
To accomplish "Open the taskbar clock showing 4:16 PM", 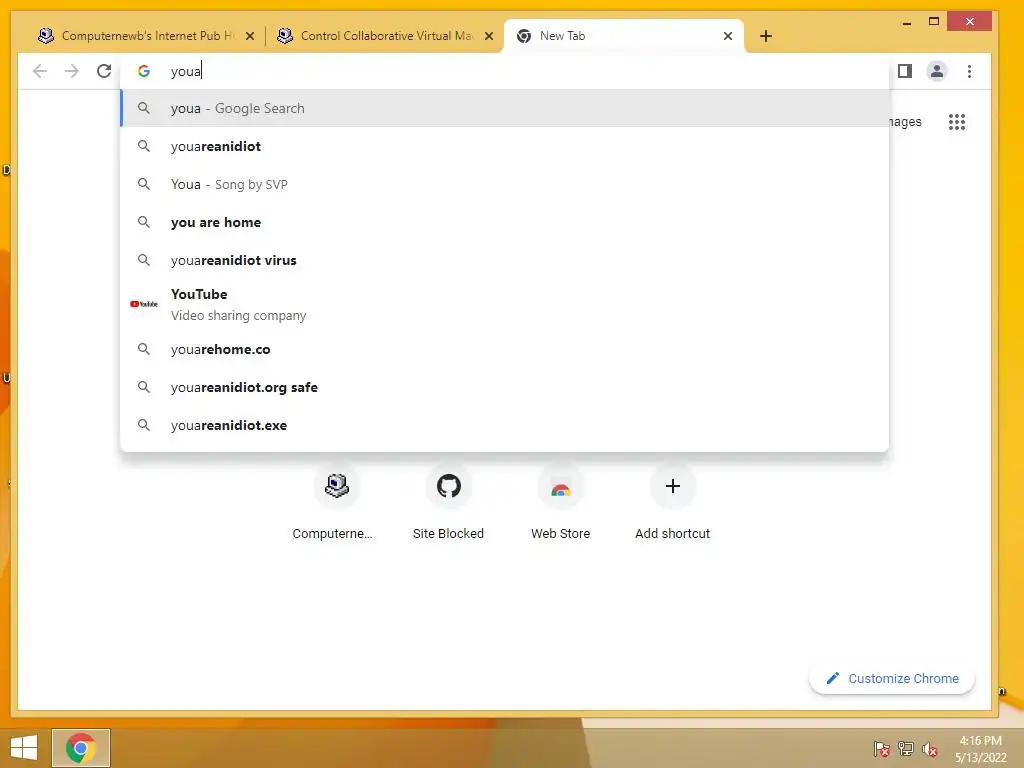I will tap(981, 749).
